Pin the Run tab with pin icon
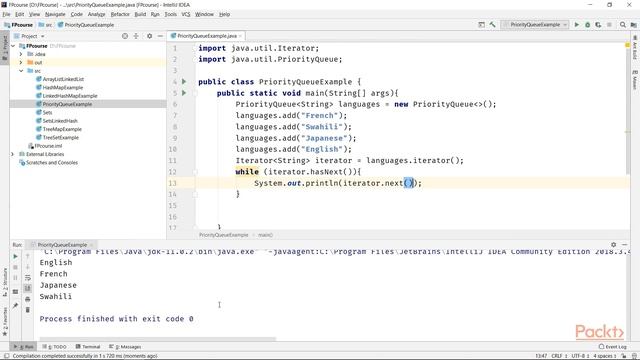This screenshot has height=360, width=640. point(16,305)
